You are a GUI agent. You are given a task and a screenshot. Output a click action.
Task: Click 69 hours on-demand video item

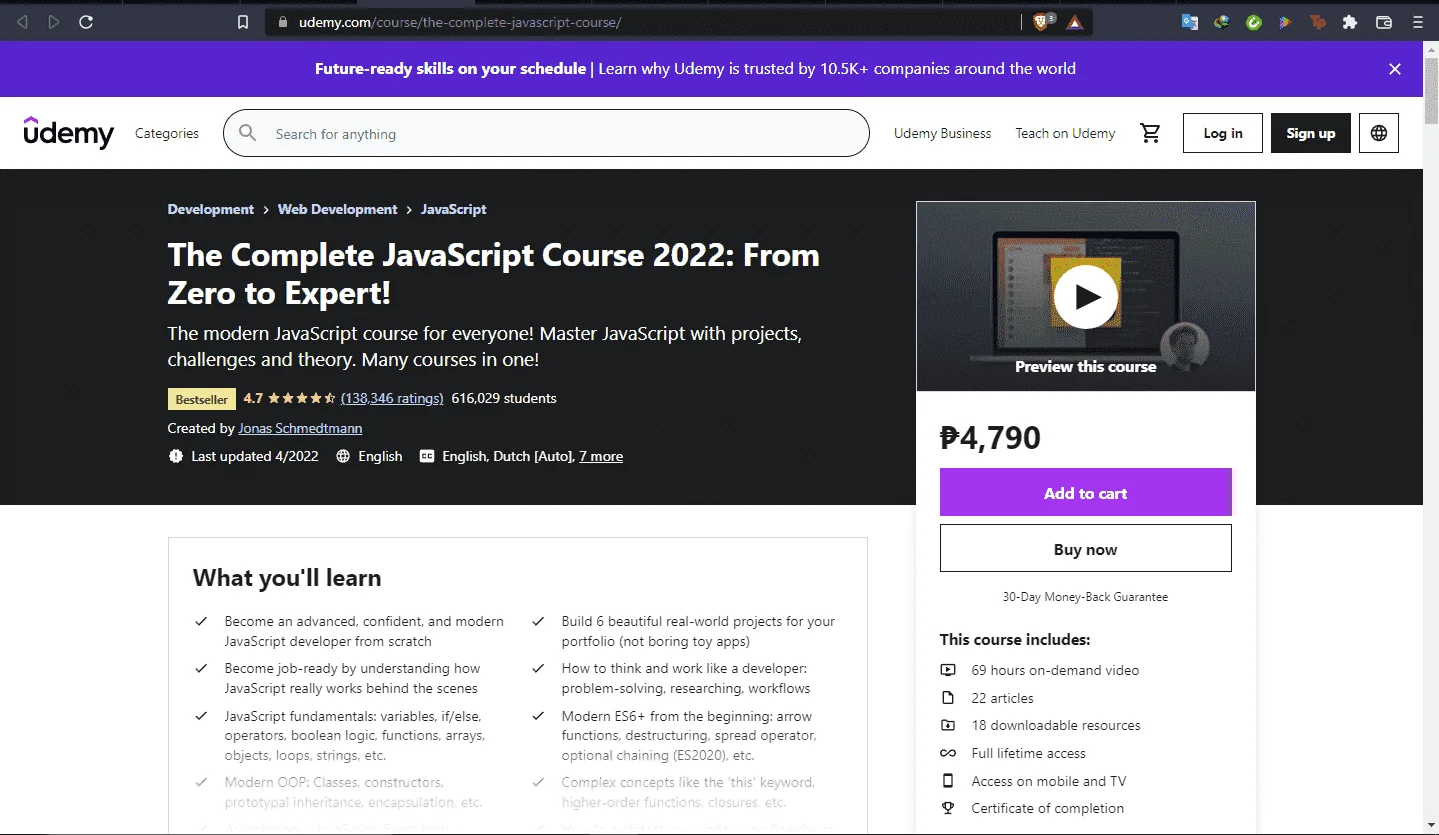point(1055,670)
